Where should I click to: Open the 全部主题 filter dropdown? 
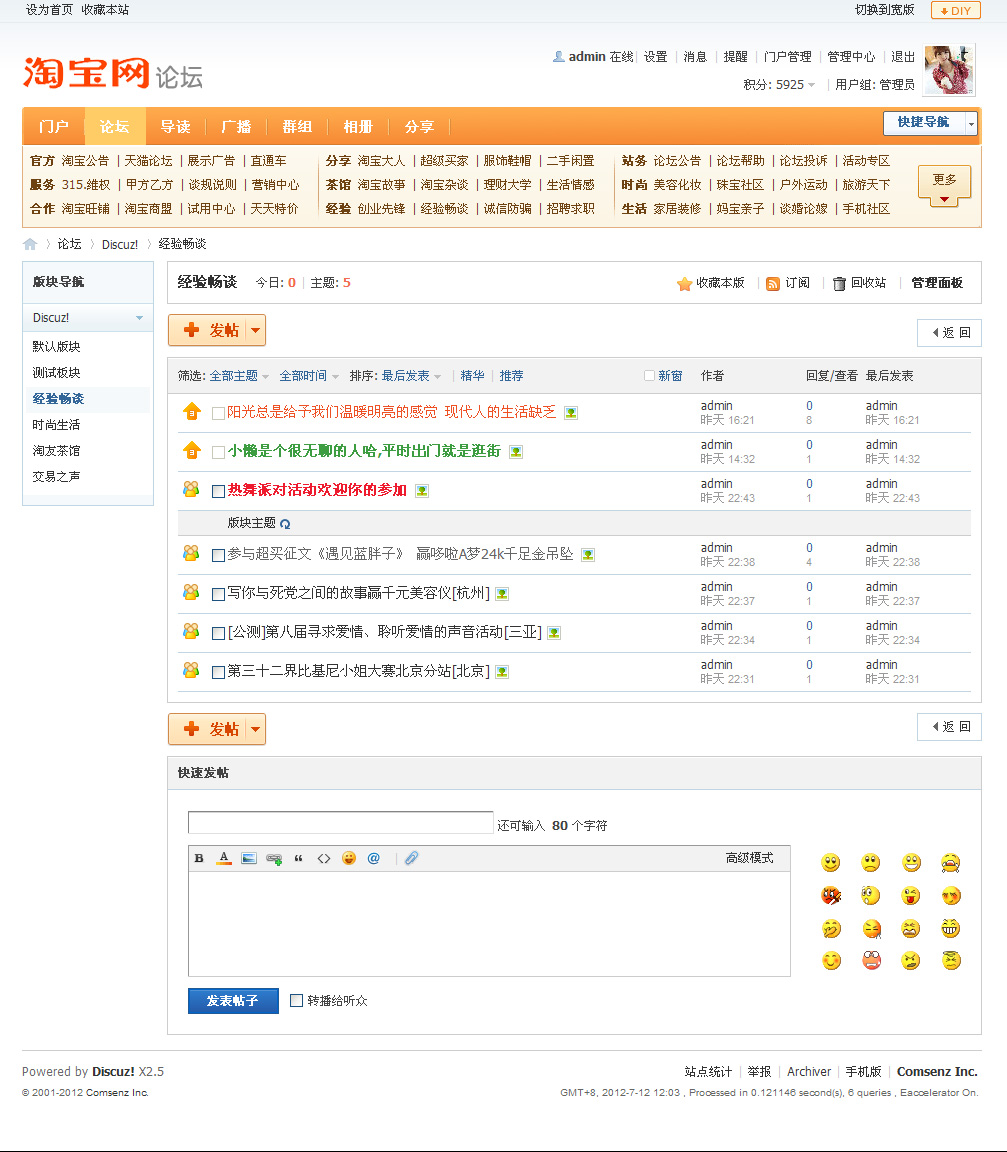click(239, 375)
